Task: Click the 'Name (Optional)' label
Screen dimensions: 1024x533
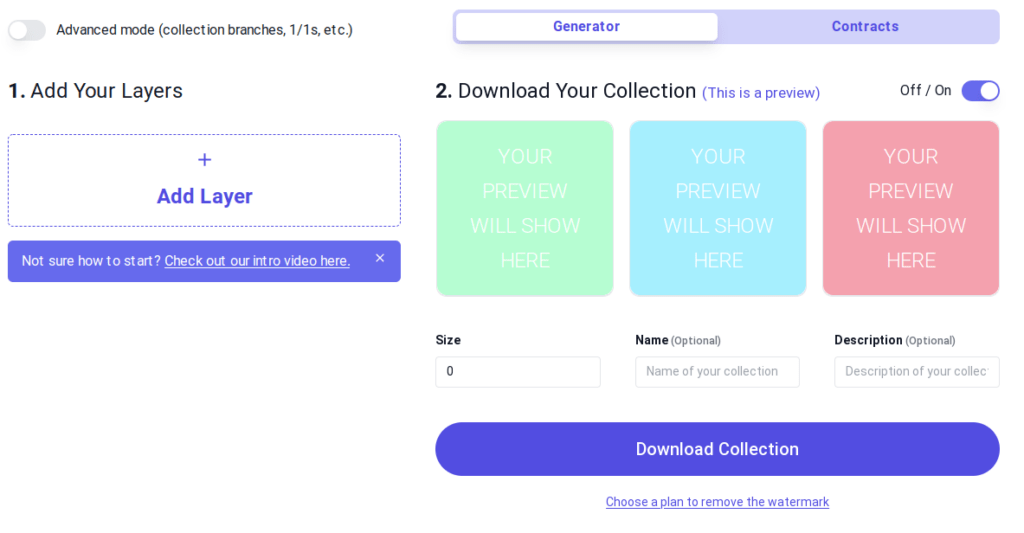Action: tap(678, 340)
